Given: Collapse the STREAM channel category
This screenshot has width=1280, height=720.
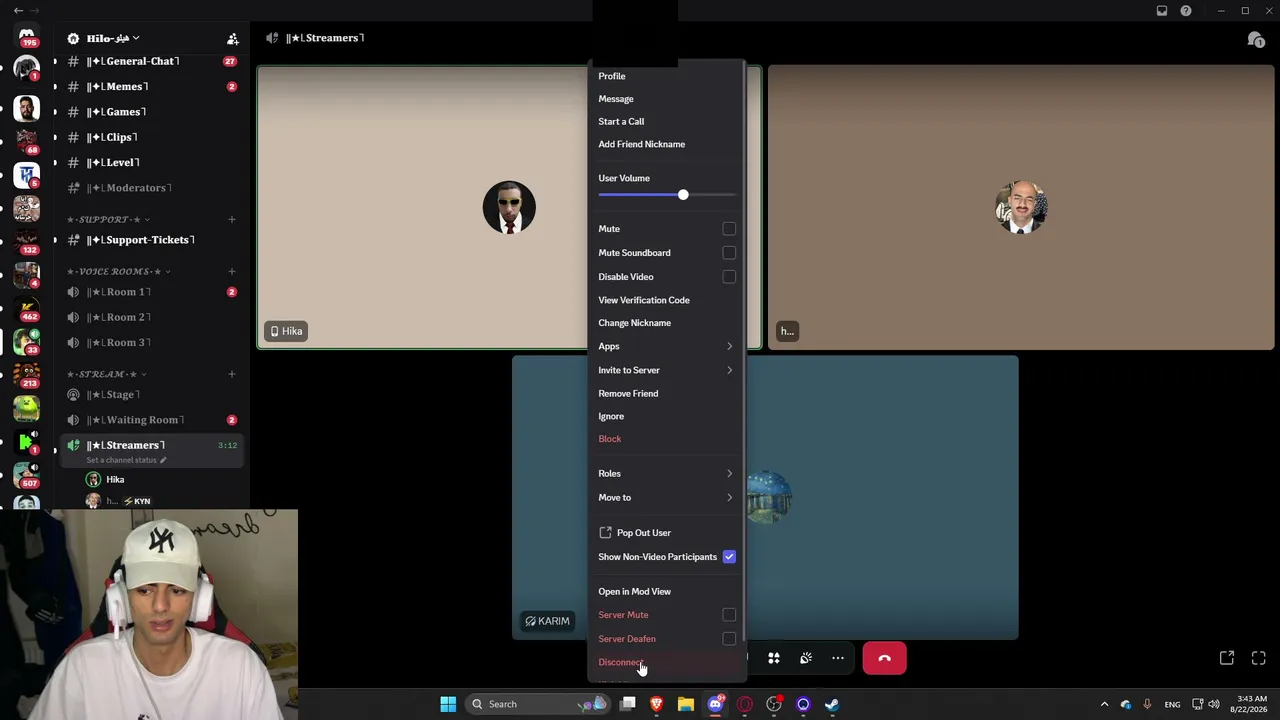Looking at the screenshot, I should click(107, 374).
